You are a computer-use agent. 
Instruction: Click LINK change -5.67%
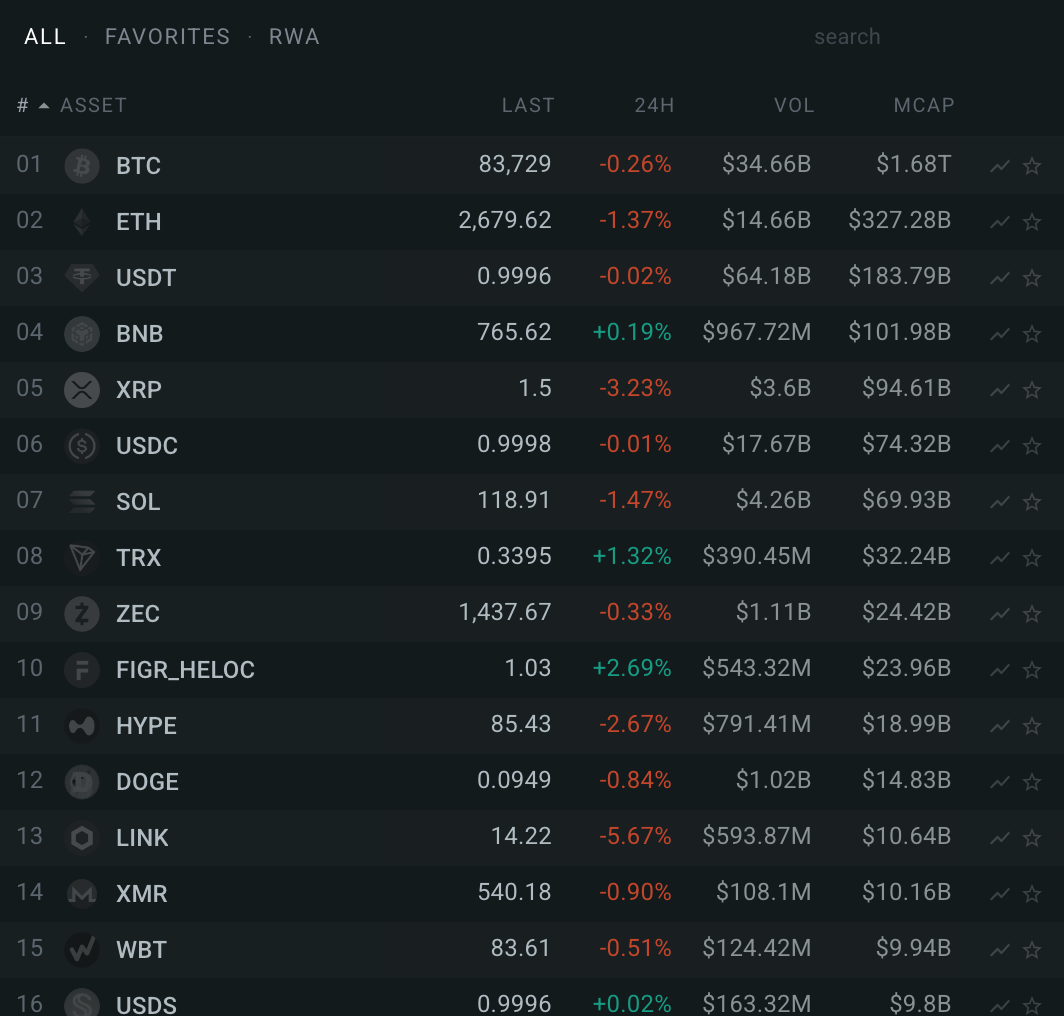pos(635,836)
